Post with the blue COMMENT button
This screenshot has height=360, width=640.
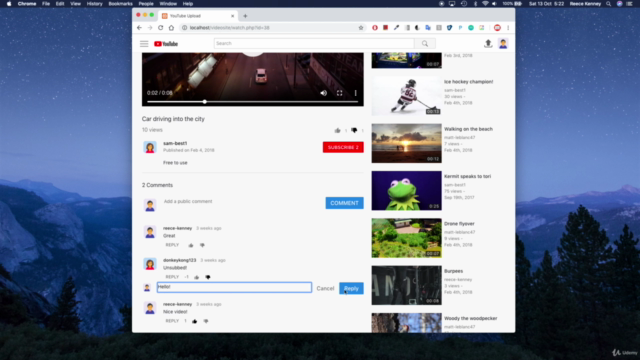[x=344, y=203]
